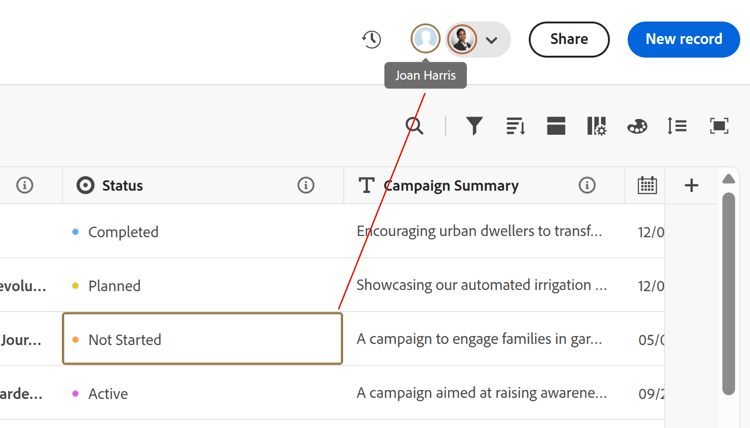Screen dimensions: 750x428
Task: Click the search magnifier icon
Action: click(414, 125)
